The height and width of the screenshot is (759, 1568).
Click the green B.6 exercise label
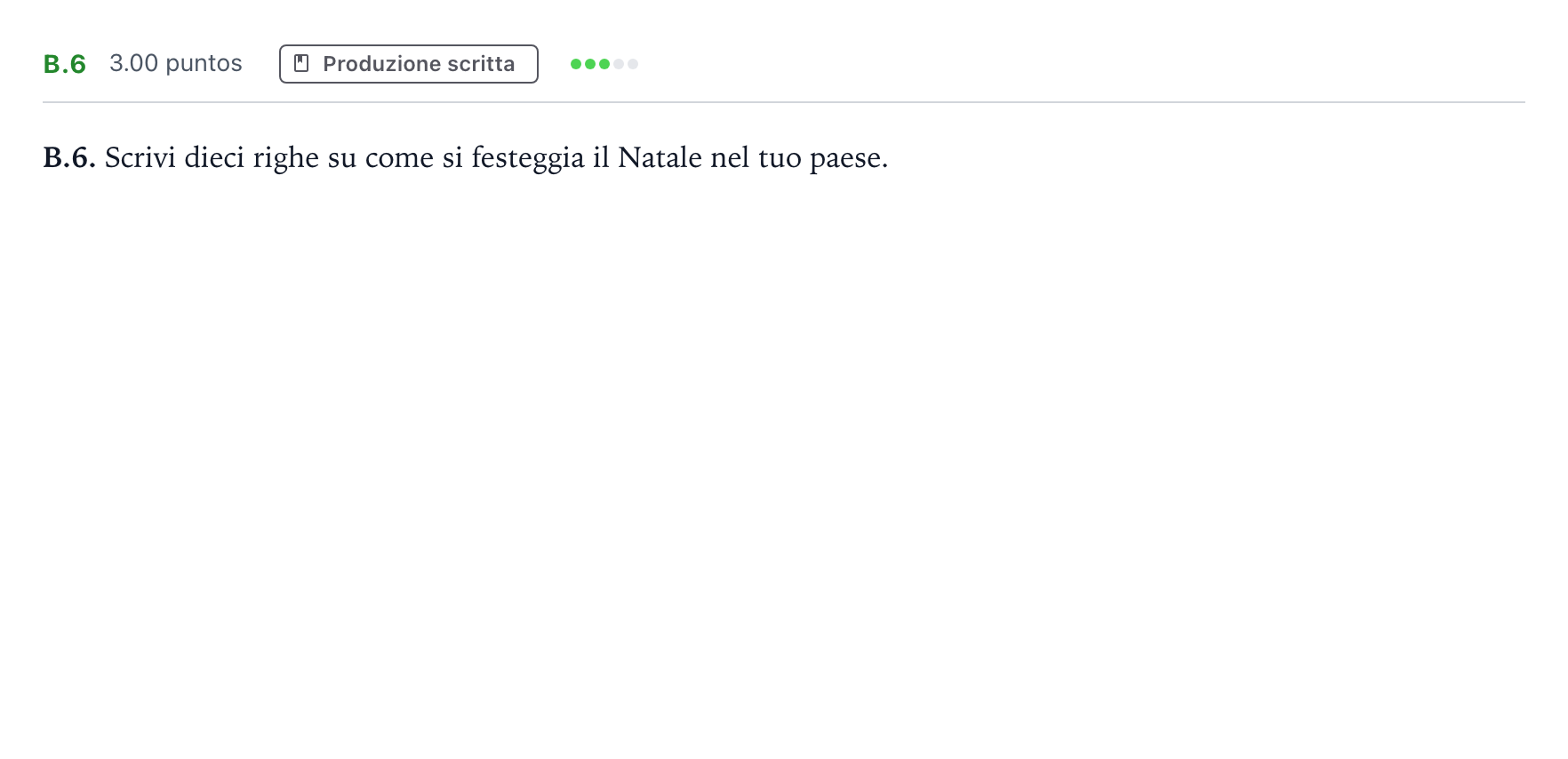[65, 64]
